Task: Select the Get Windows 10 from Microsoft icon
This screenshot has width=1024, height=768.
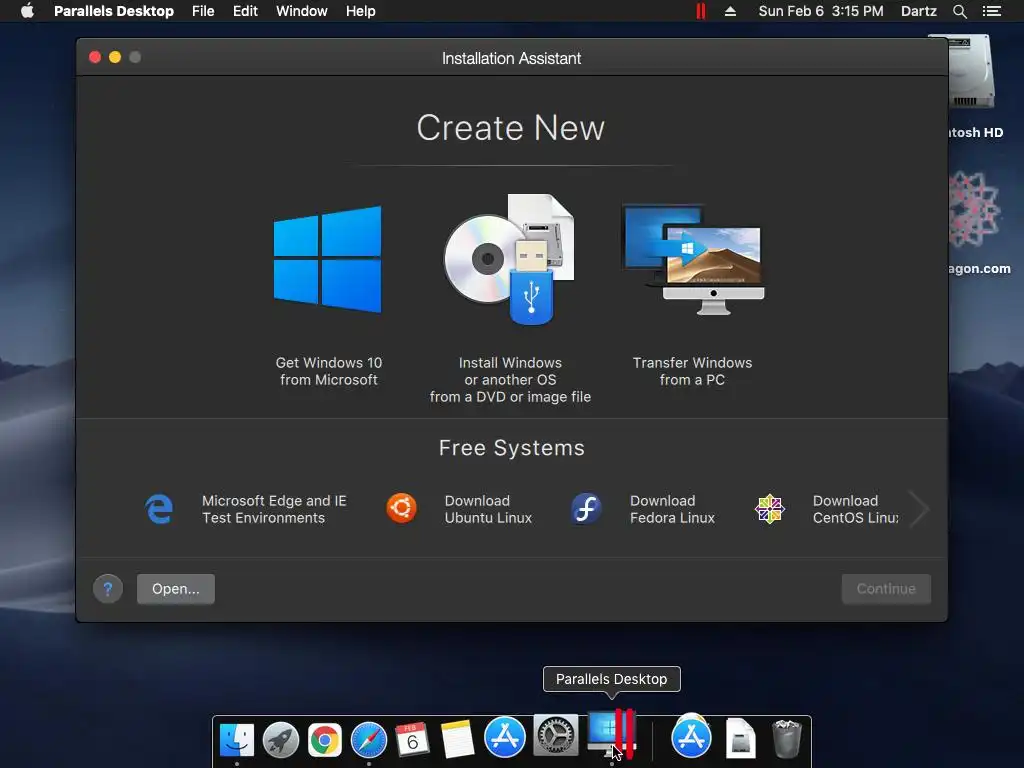Action: click(x=328, y=259)
